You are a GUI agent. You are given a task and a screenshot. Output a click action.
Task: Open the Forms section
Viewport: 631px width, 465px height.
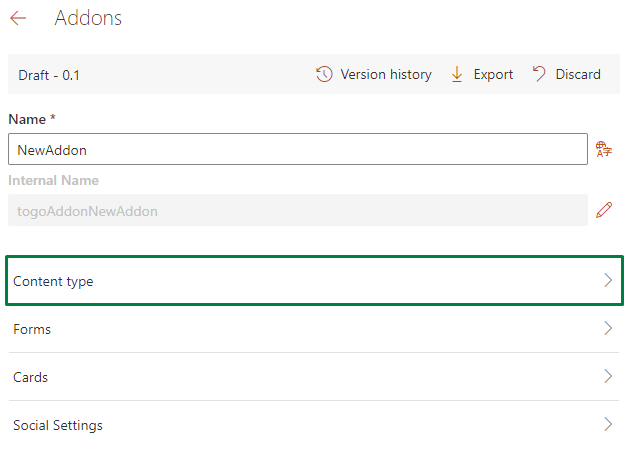314,329
